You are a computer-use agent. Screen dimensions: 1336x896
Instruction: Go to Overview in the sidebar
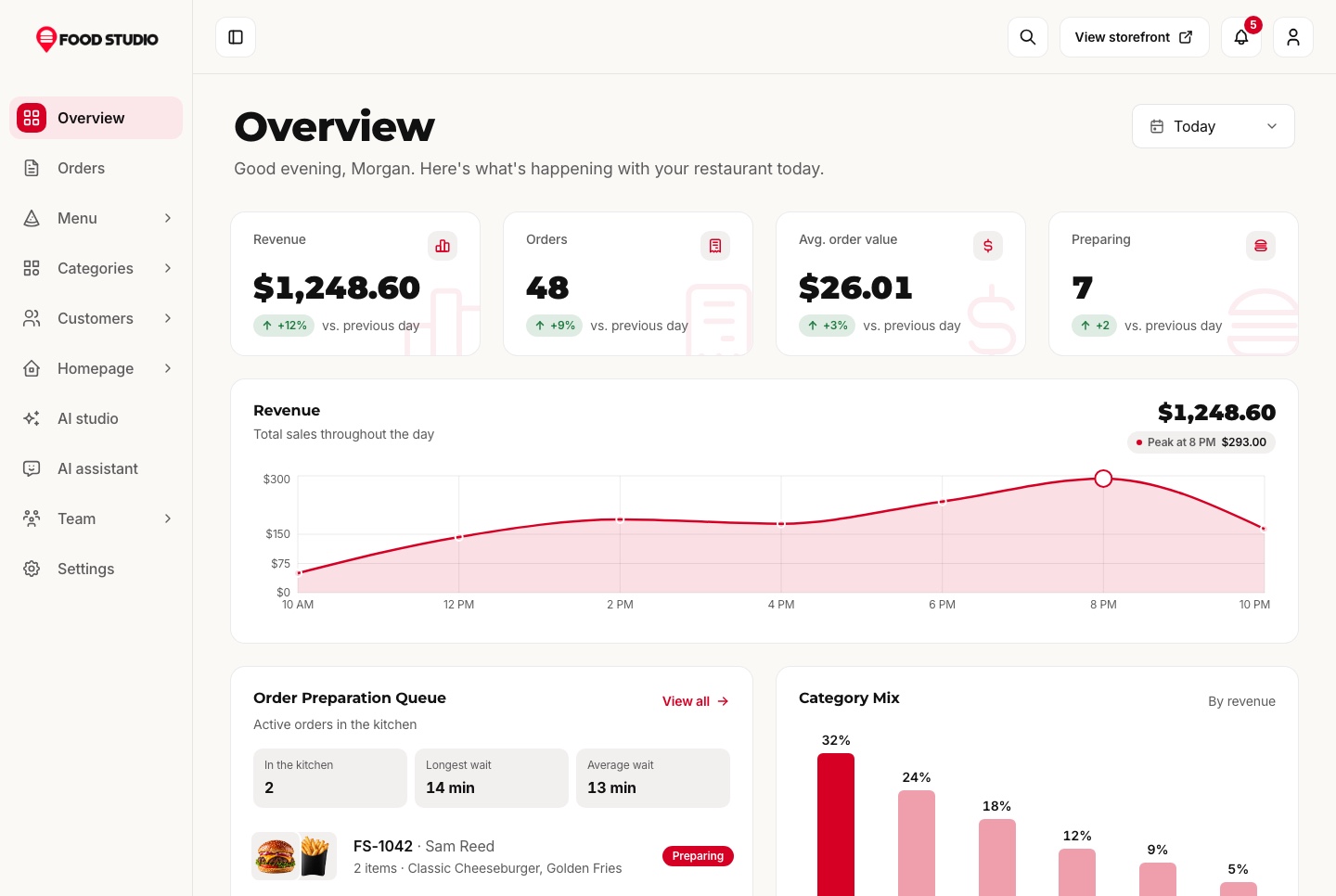96,118
